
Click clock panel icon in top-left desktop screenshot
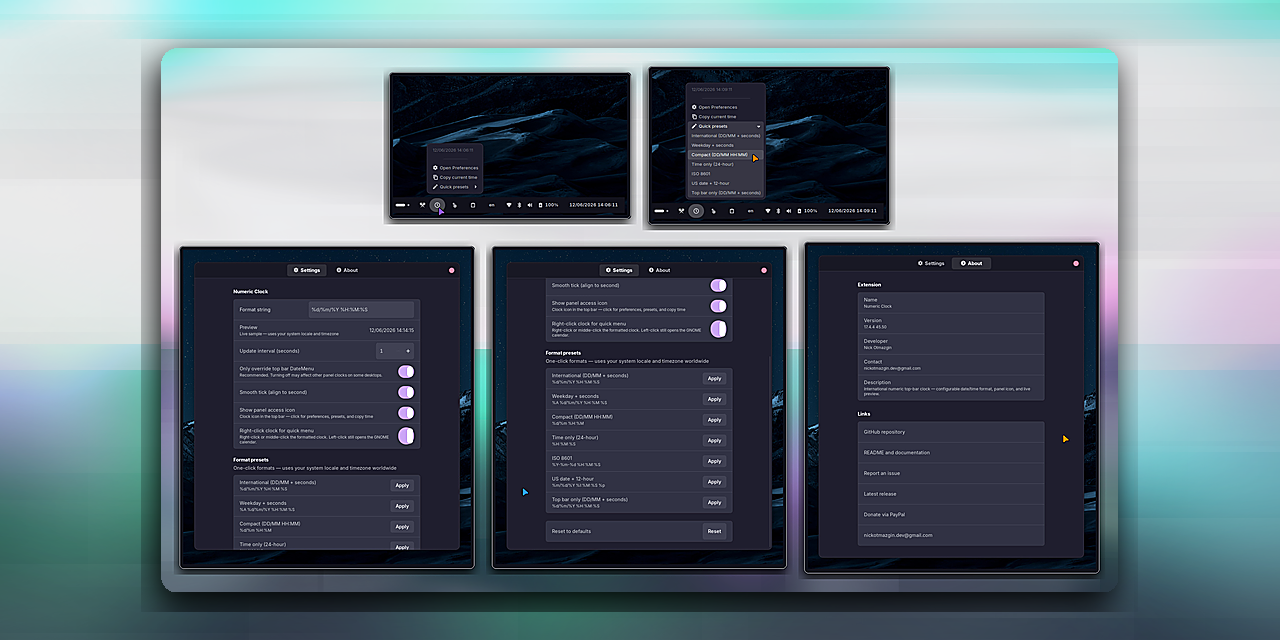[437, 205]
